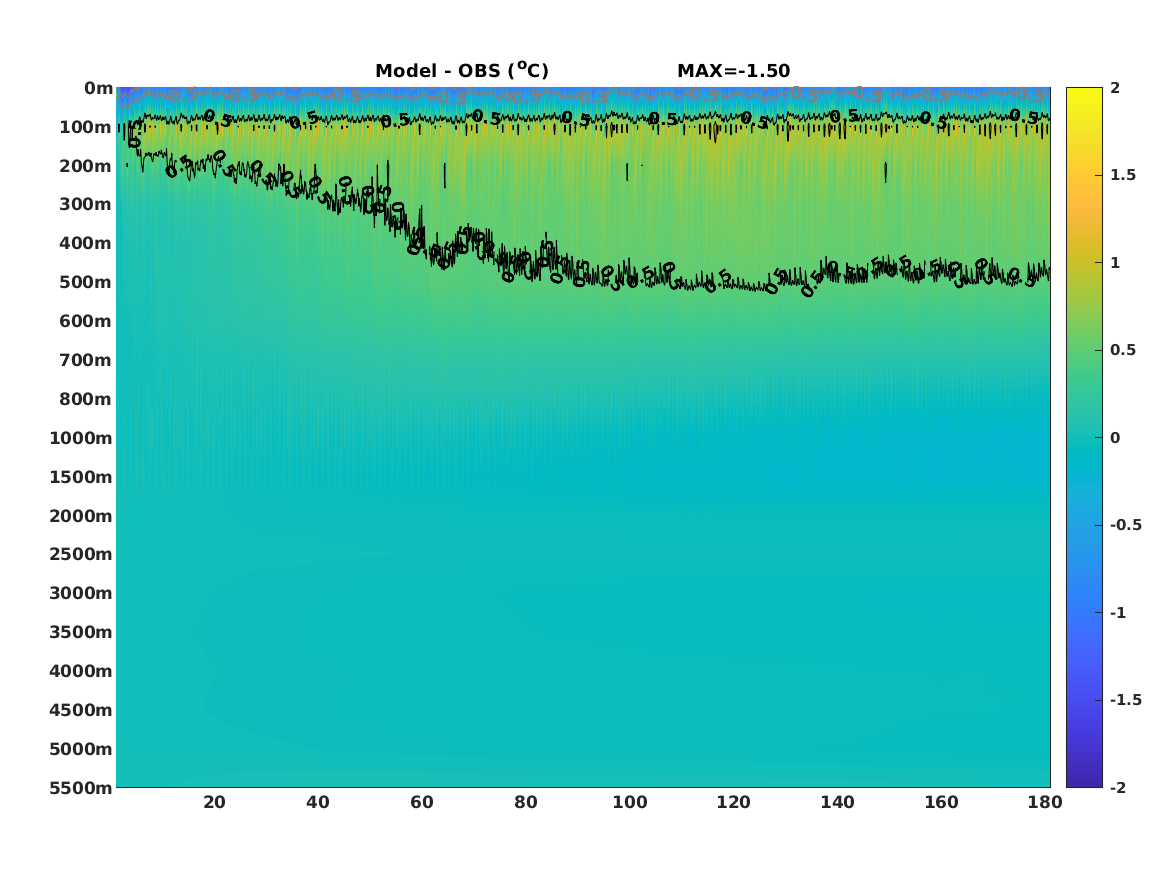Click the '4500m' depth axis label
The height and width of the screenshot is (875, 1167).
pyautogui.click(x=81, y=711)
